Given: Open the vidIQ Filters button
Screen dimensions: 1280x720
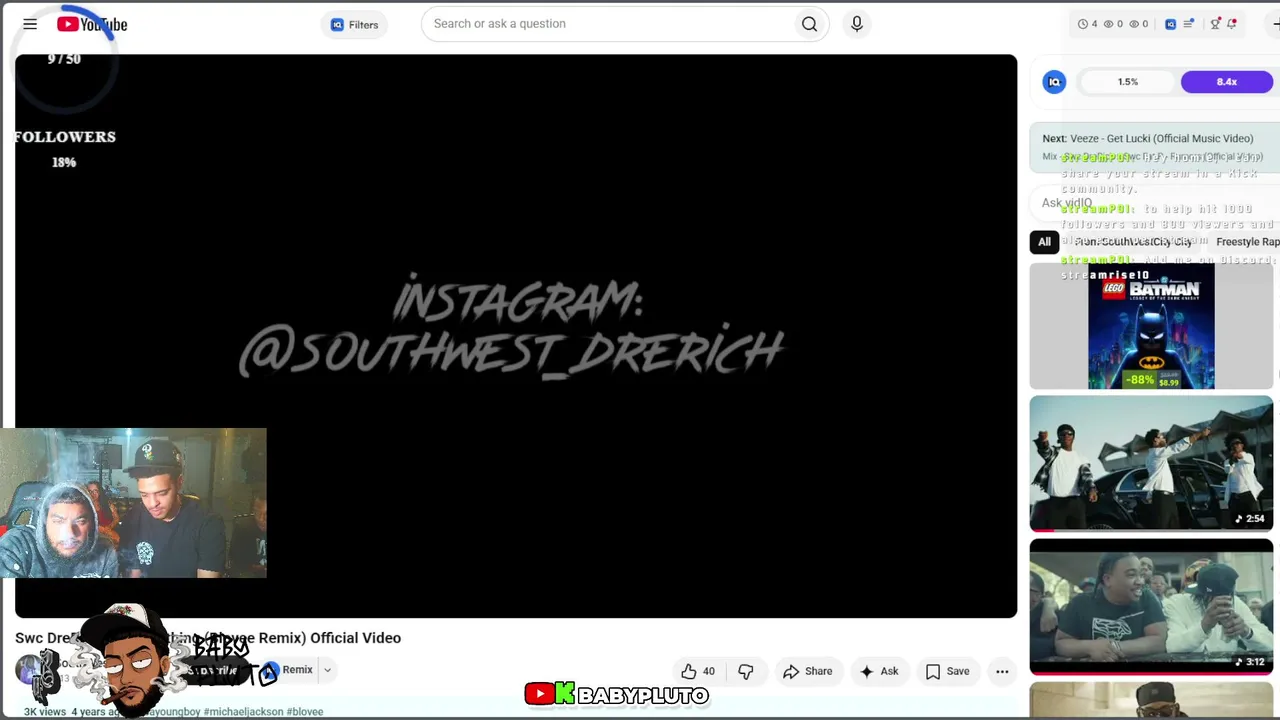Looking at the screenshot, I should point(354,25).
